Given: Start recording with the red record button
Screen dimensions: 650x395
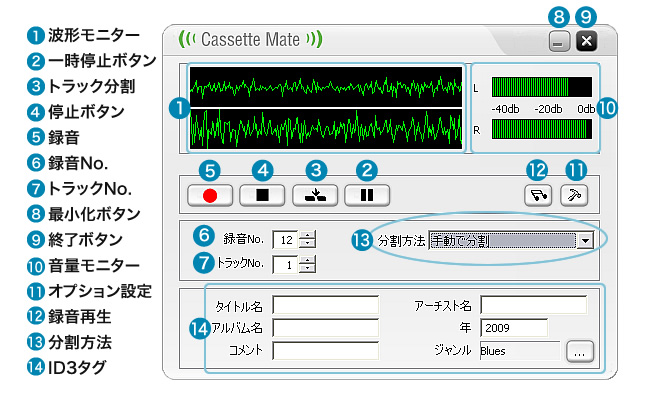Looking at the screenshot, I should click(x=210, y=195).
